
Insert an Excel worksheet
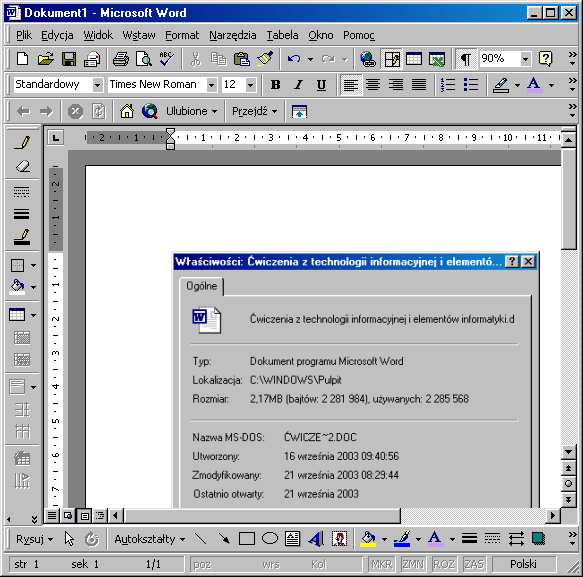click(437, 59)
